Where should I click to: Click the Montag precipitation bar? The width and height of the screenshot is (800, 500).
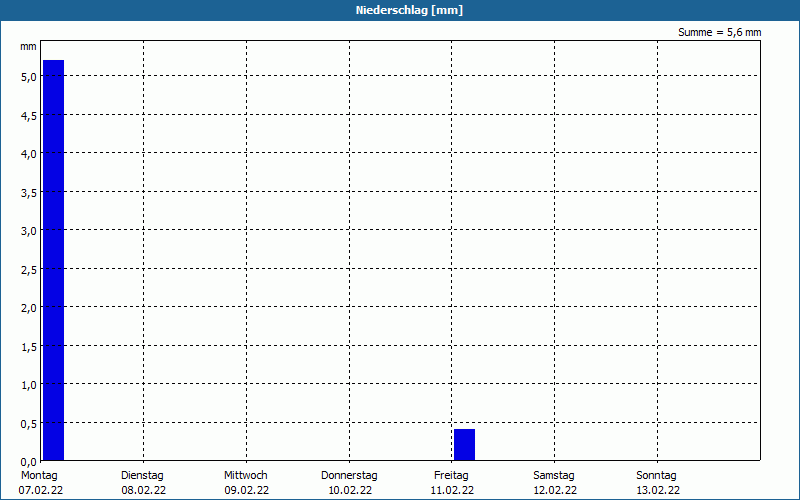(54, 260)
